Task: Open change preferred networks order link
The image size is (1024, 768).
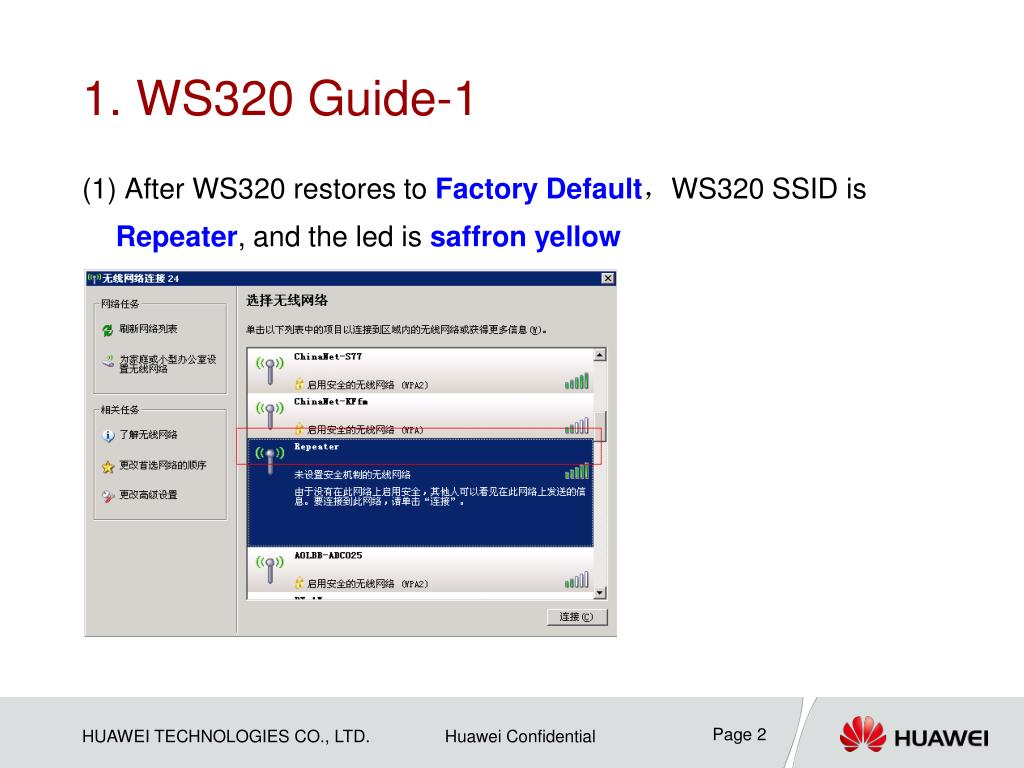Action: 163,466
